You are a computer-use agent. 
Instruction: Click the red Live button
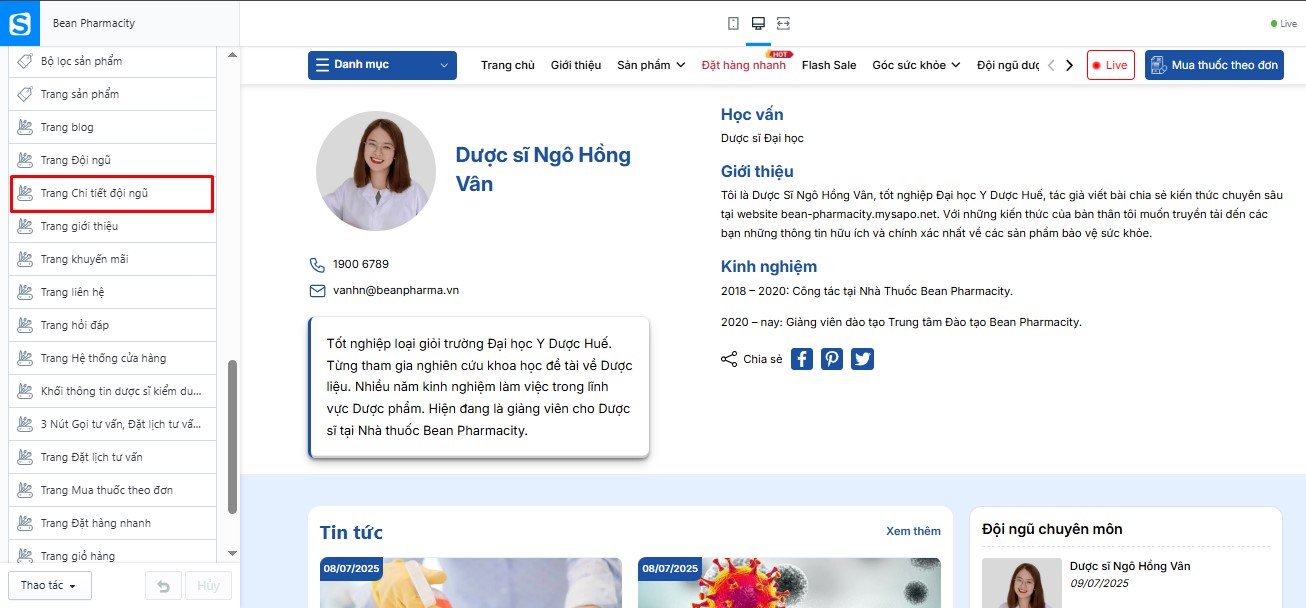click(1110, 65)
